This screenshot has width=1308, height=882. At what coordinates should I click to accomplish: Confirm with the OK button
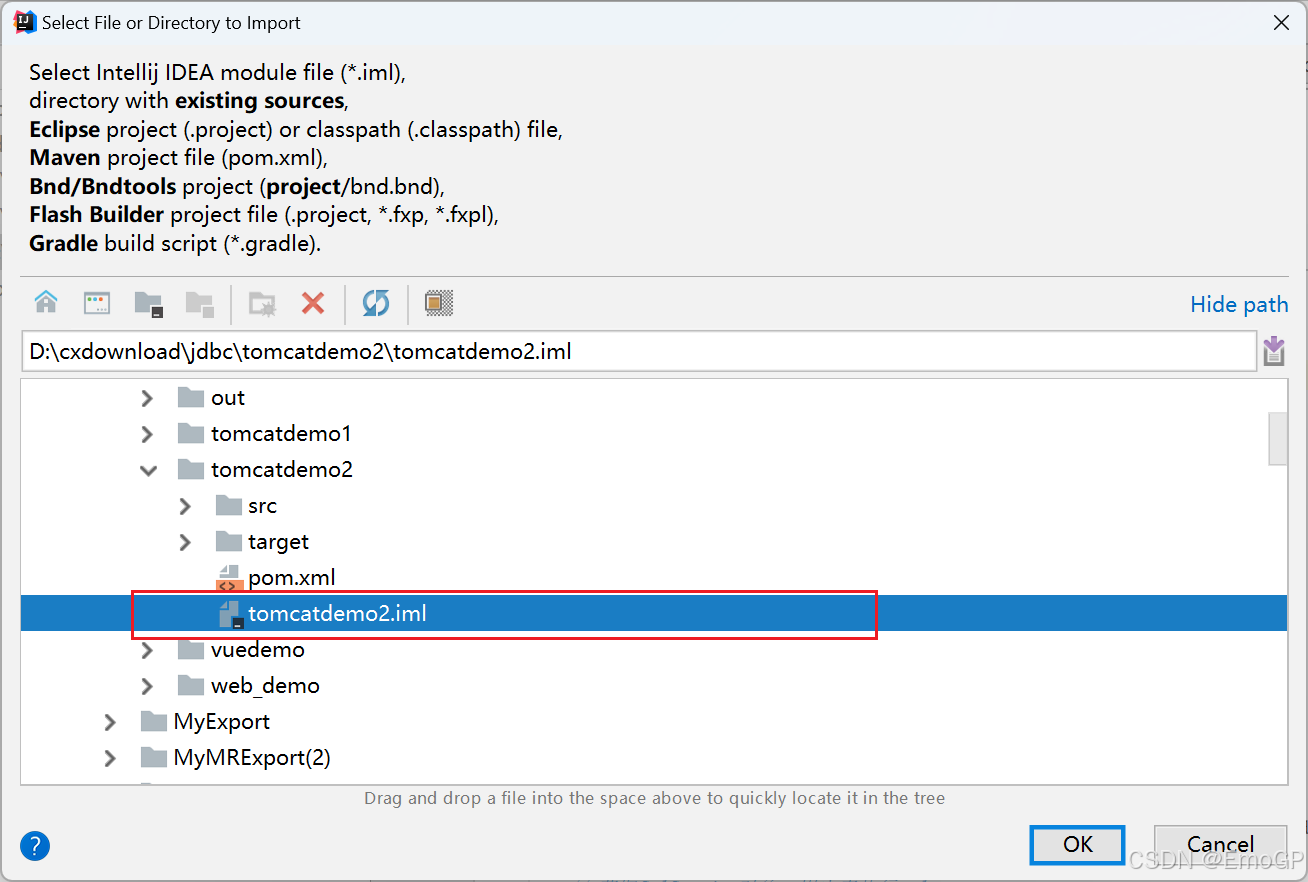click(x=1077, y=844)
